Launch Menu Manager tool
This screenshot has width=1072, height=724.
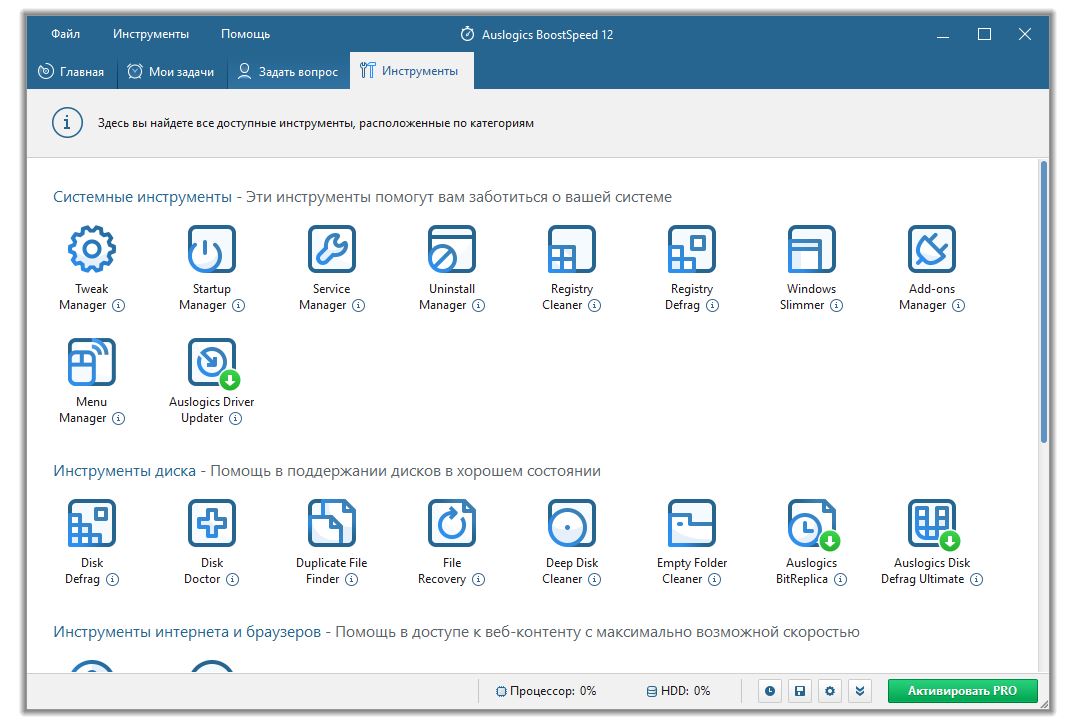92,362
